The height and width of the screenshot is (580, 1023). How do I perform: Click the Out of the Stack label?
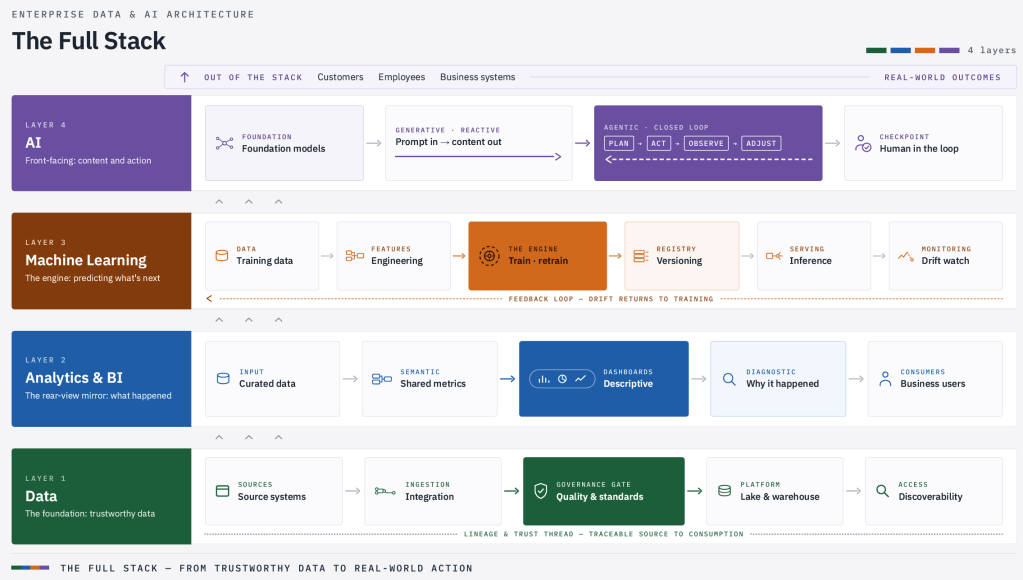click(253, 77)
